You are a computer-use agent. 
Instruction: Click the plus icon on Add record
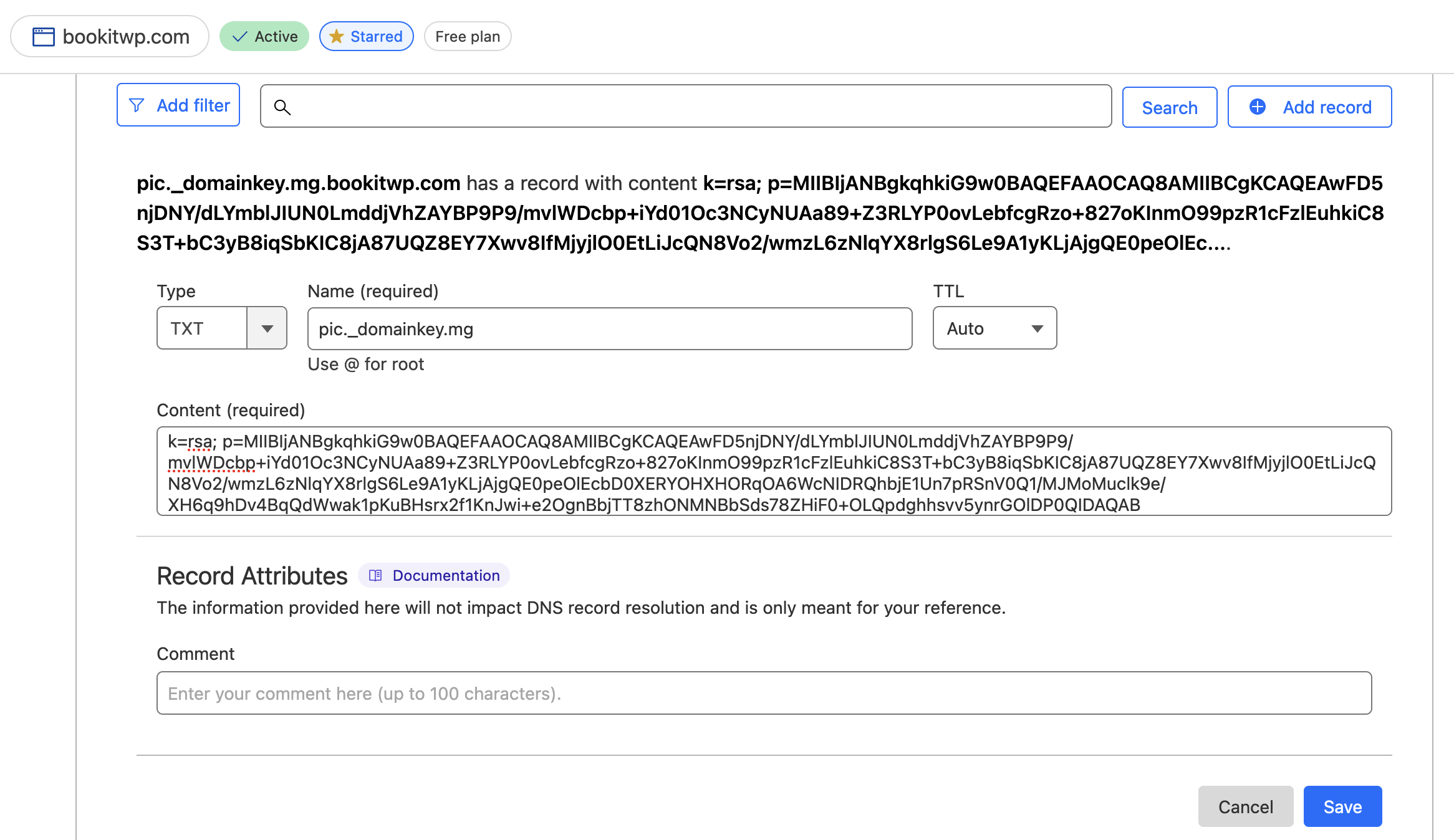1256,107
